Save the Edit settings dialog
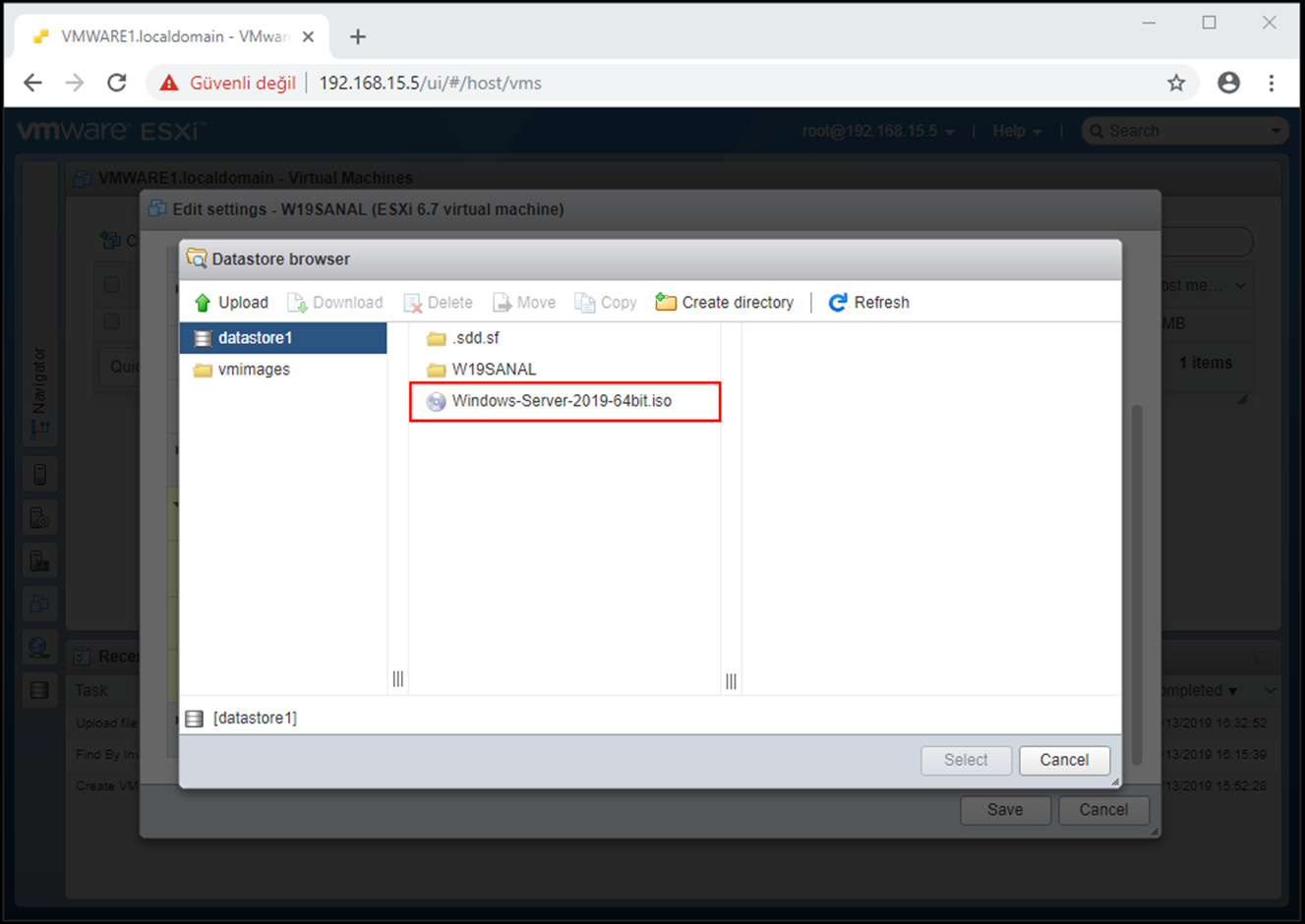 [1005, 810]
